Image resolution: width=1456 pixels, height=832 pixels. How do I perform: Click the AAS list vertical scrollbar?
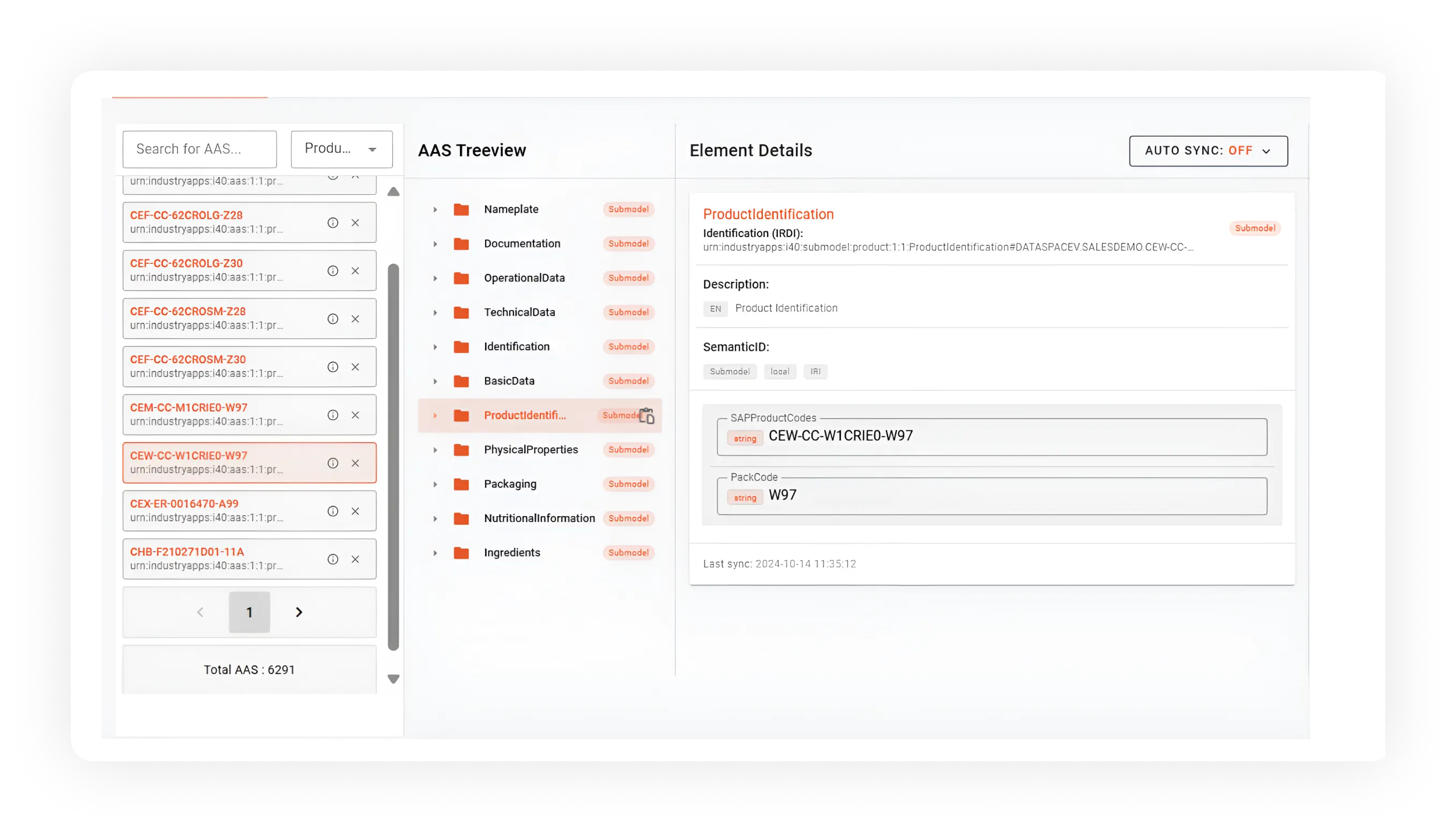click(x=393, y=457)
